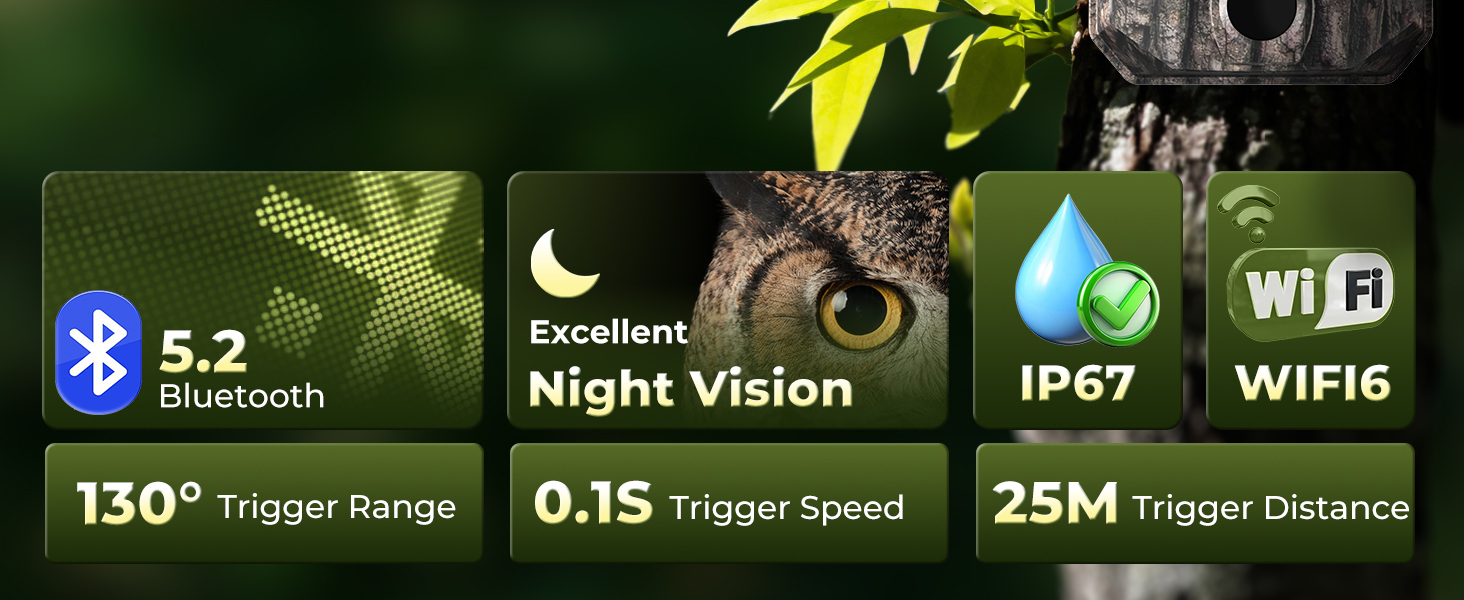Click the WiFi logo badge
Image resolution: width=1464 pixels, height=600 pixels.
(x=1310, y=290)
